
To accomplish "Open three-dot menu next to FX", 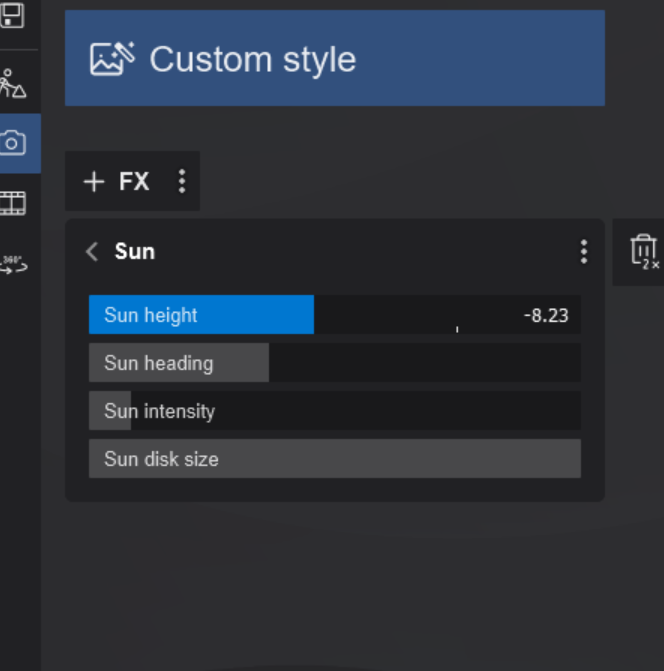I will 181,181.
